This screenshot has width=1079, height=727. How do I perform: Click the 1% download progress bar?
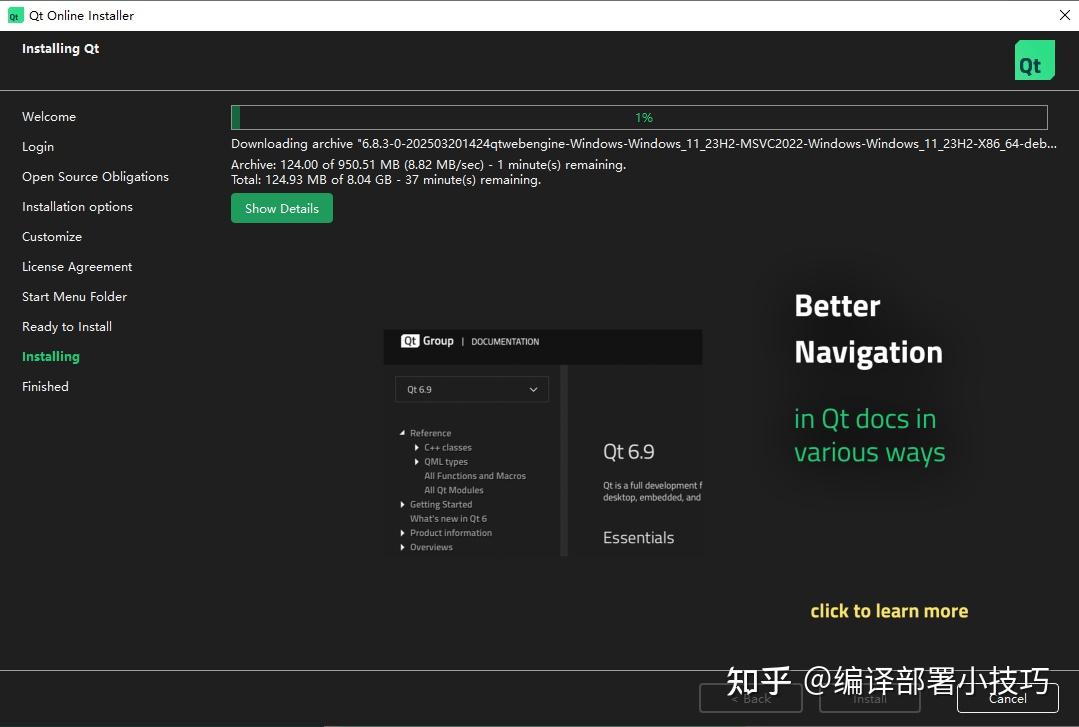[x=639, y=117]
